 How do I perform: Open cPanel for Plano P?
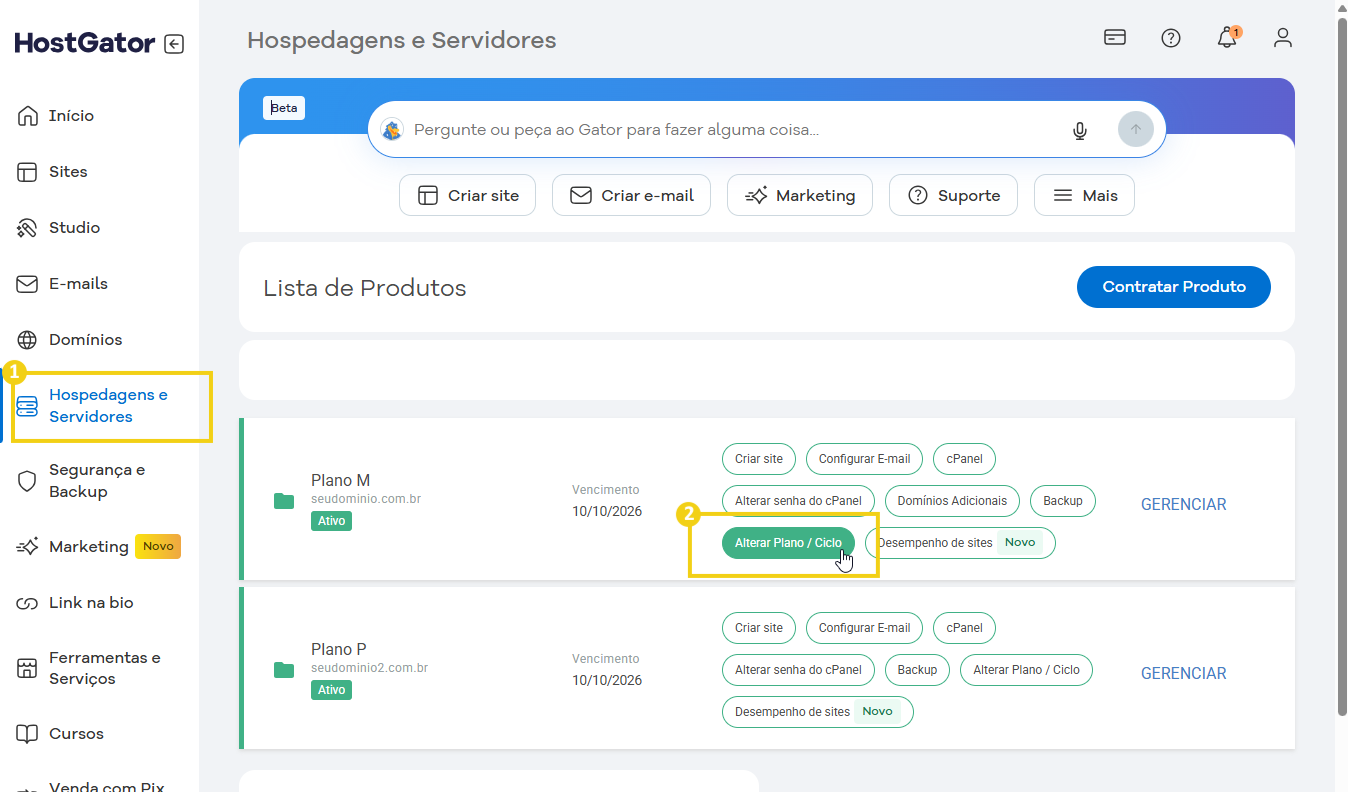(x=964, y=628)
